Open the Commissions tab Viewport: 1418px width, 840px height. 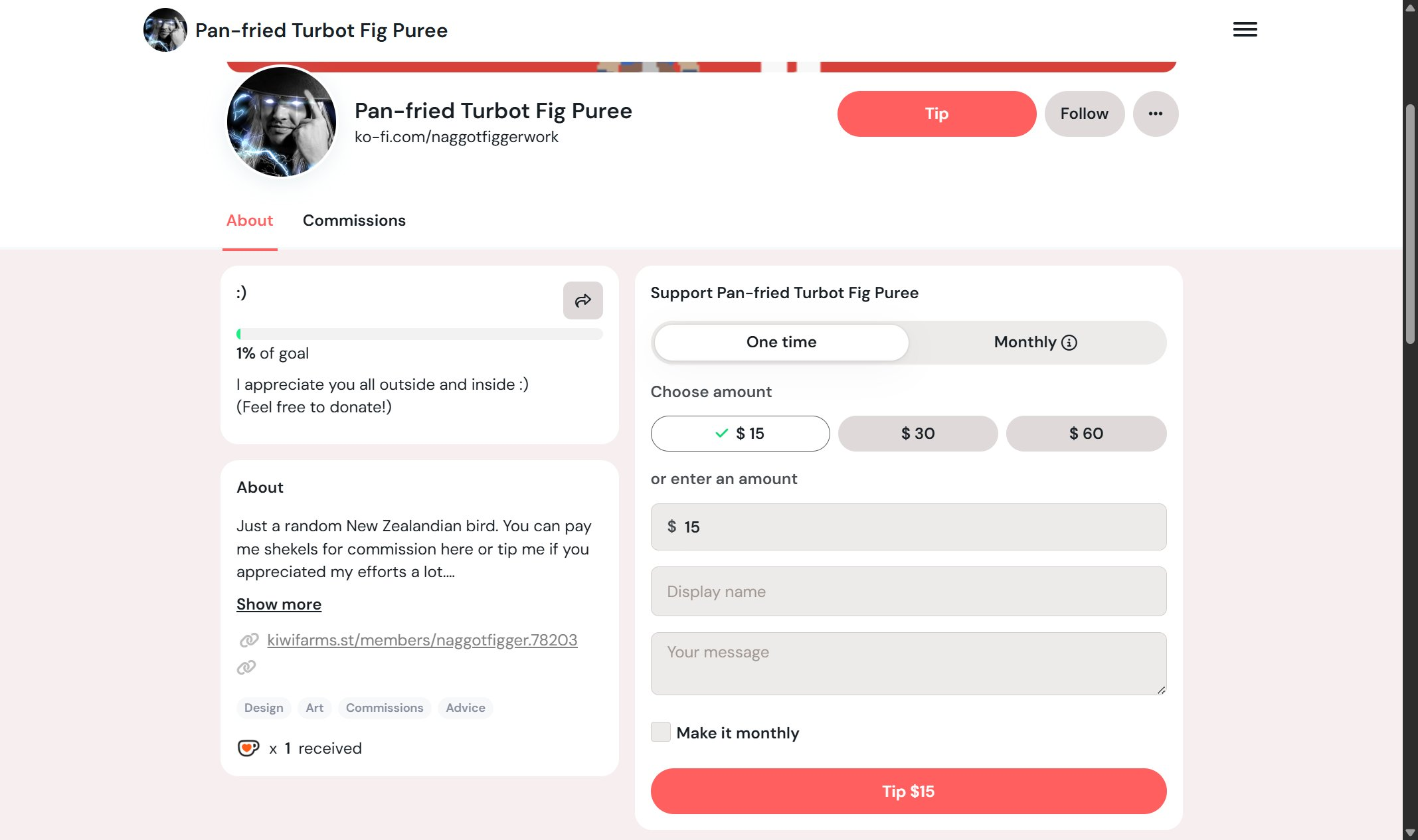point(354,220)
